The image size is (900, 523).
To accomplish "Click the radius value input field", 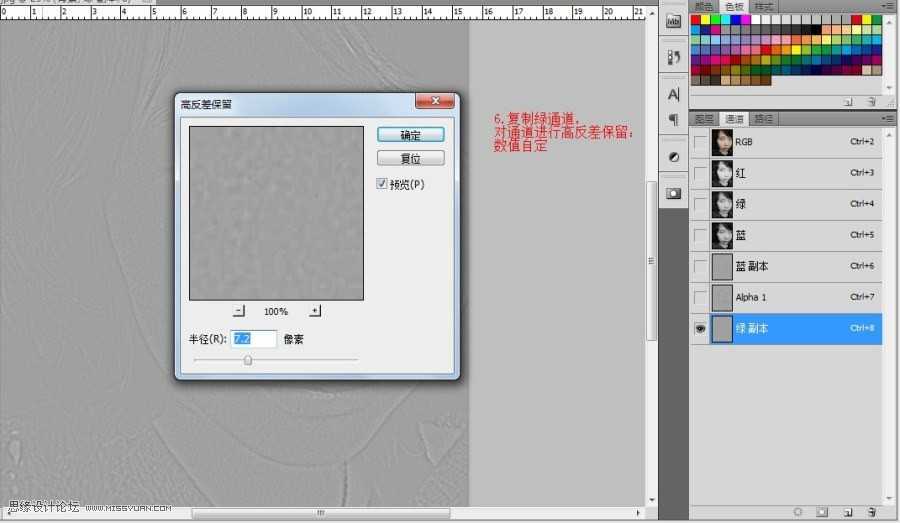I will tap(254, 339).
